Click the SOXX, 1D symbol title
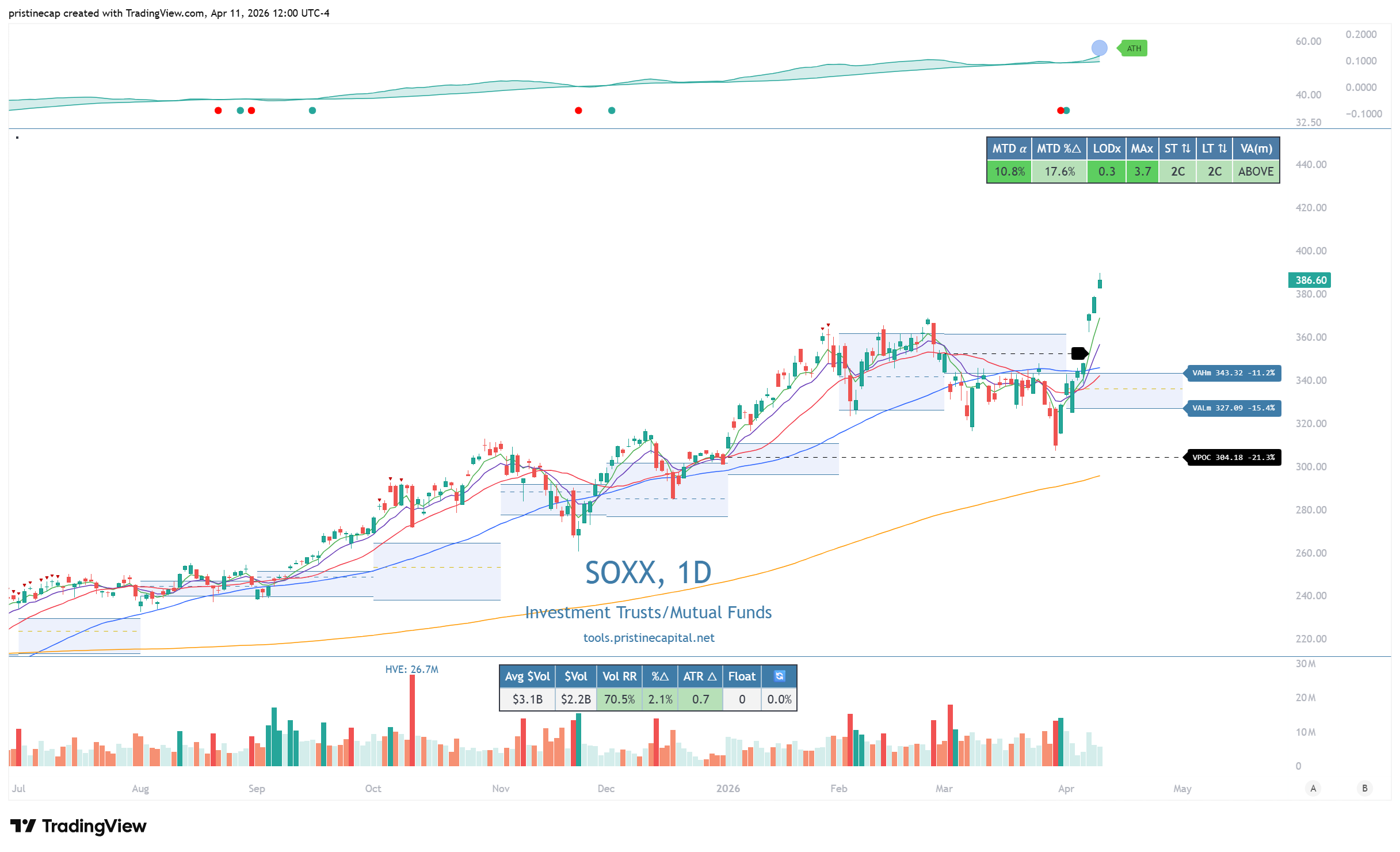 click(x=648, y=573)
